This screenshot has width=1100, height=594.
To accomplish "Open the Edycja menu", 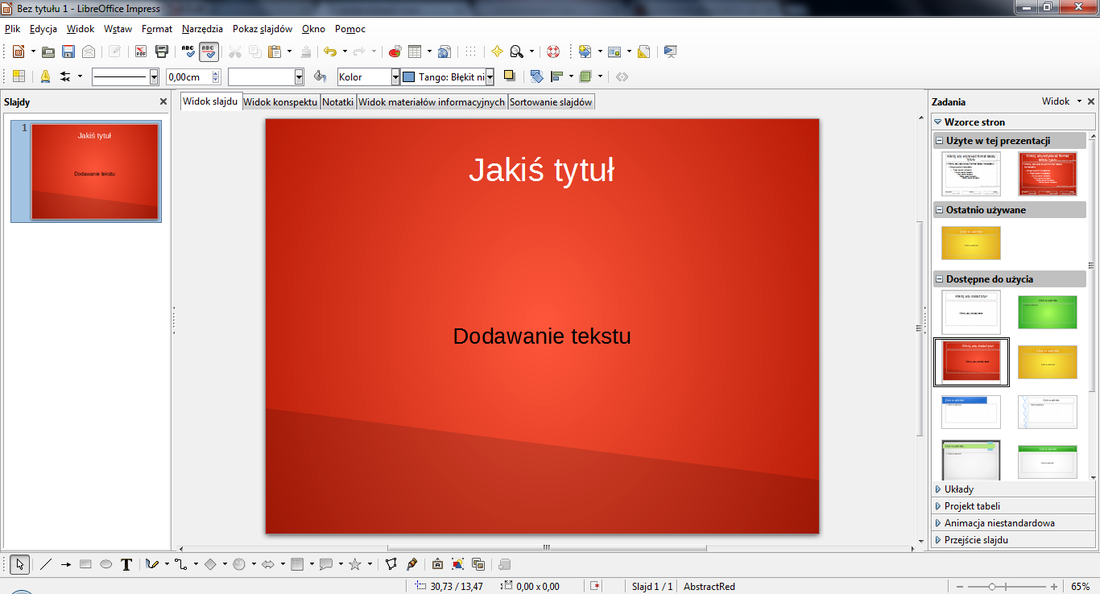I will 43,29.
